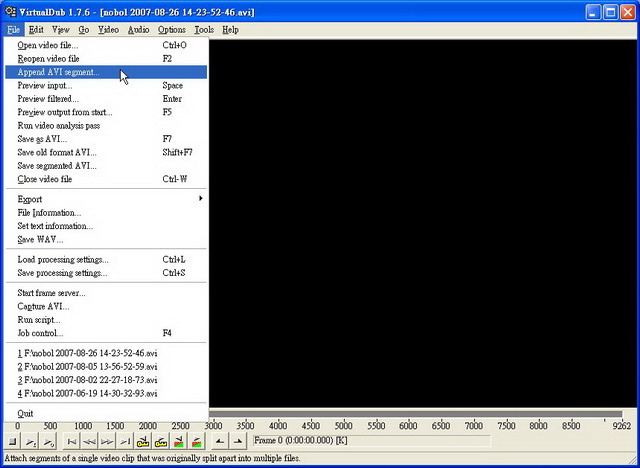Step backward one frame

point(89,441)
